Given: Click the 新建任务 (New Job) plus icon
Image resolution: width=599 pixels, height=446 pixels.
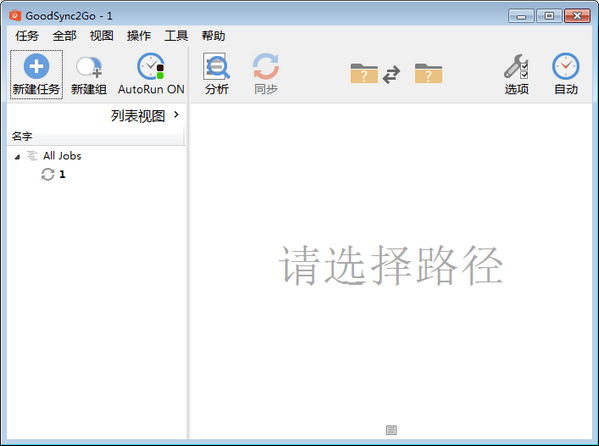Looking at the screenshot, I should click(36, 66).
